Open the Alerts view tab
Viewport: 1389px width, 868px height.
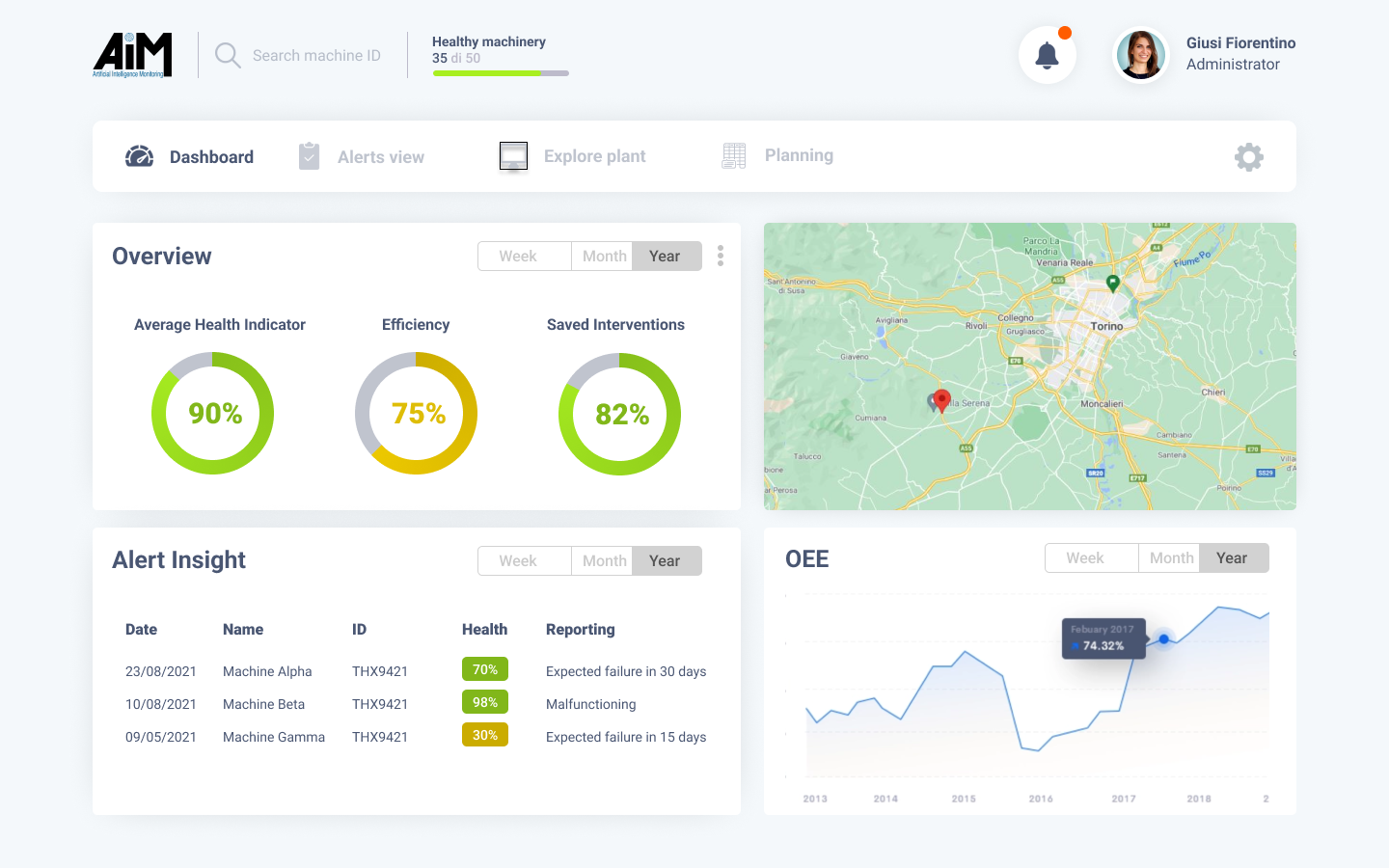coord(380,157)
